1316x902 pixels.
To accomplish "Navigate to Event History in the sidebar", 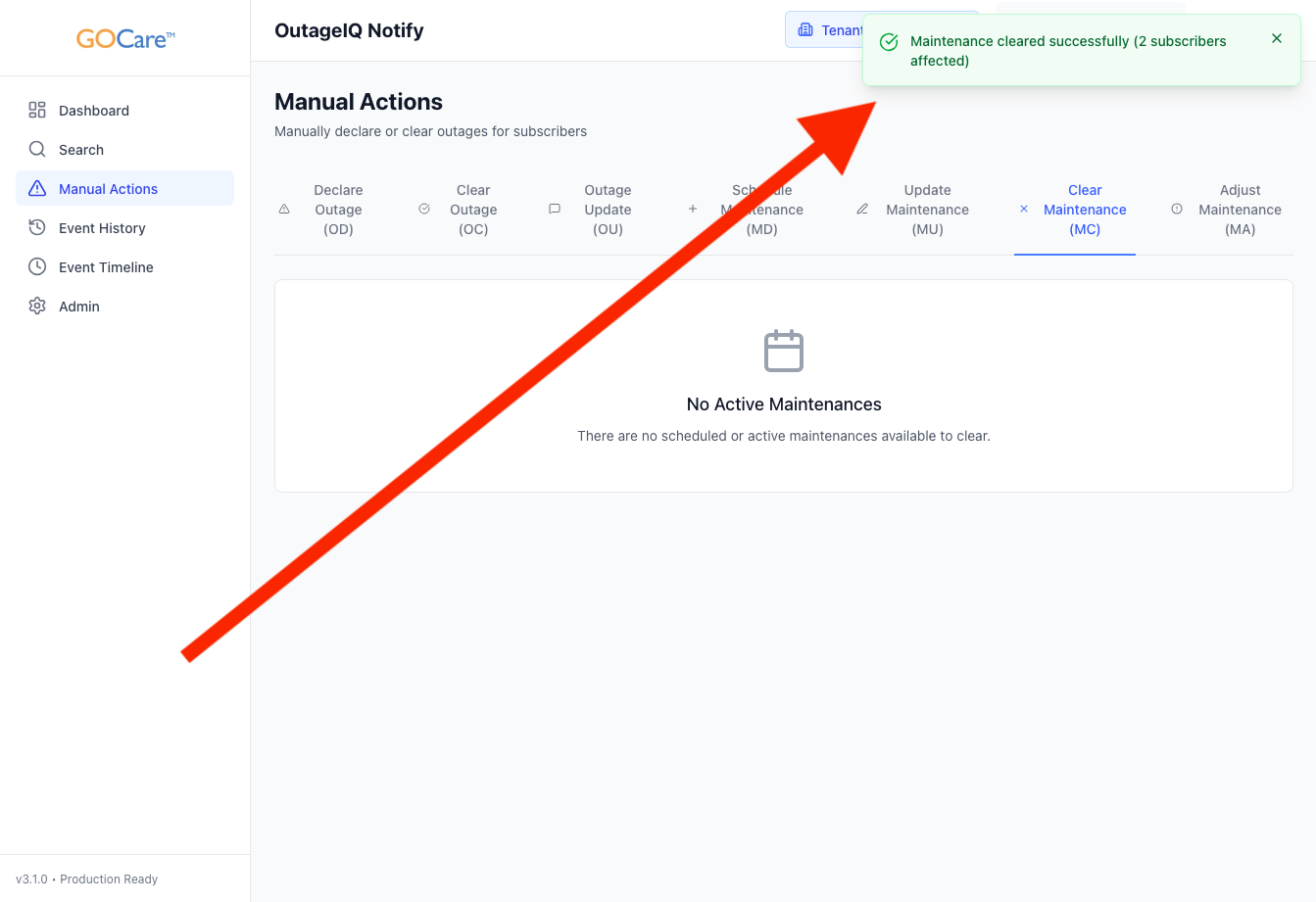I will click(x=102, y=228).
